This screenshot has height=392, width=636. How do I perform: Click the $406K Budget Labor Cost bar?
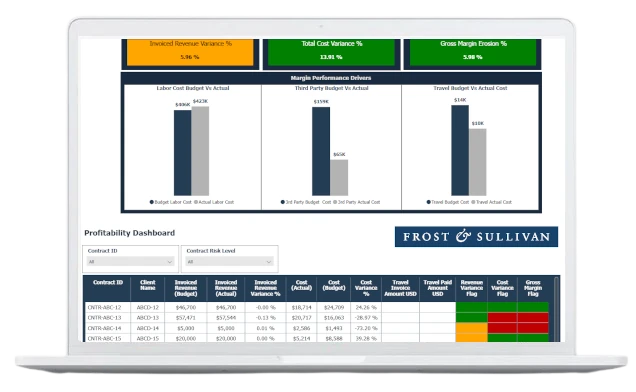pos(183,153)
